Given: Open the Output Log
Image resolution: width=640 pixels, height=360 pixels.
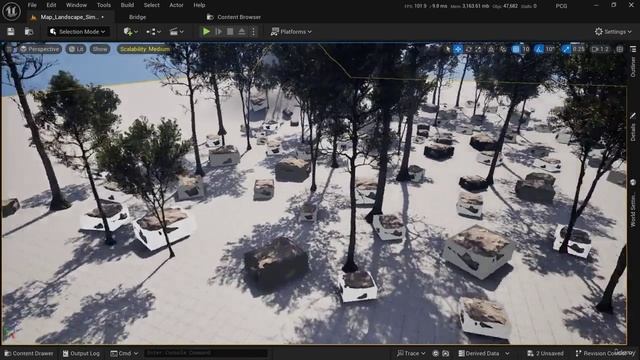Looking at the screenshot, I should pyautogui.click(x=81, y=353).
